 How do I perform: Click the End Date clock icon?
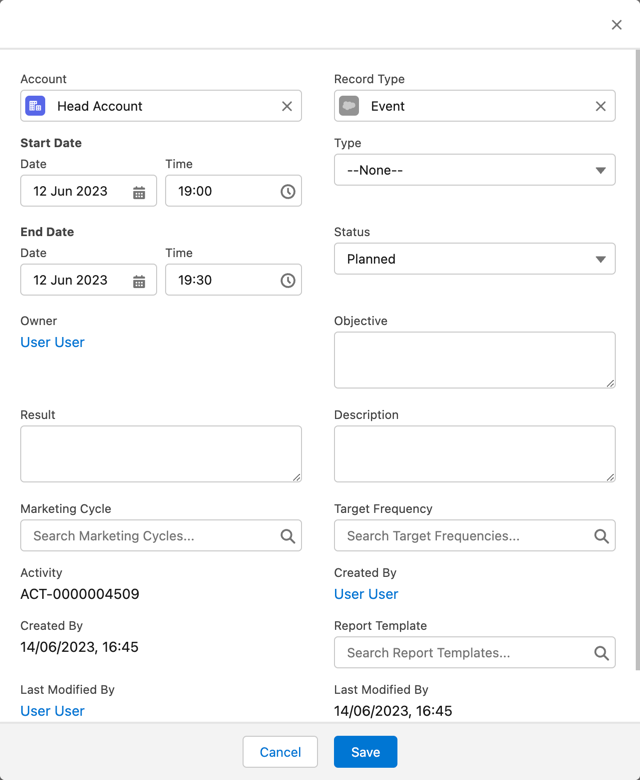pos(288,281)
